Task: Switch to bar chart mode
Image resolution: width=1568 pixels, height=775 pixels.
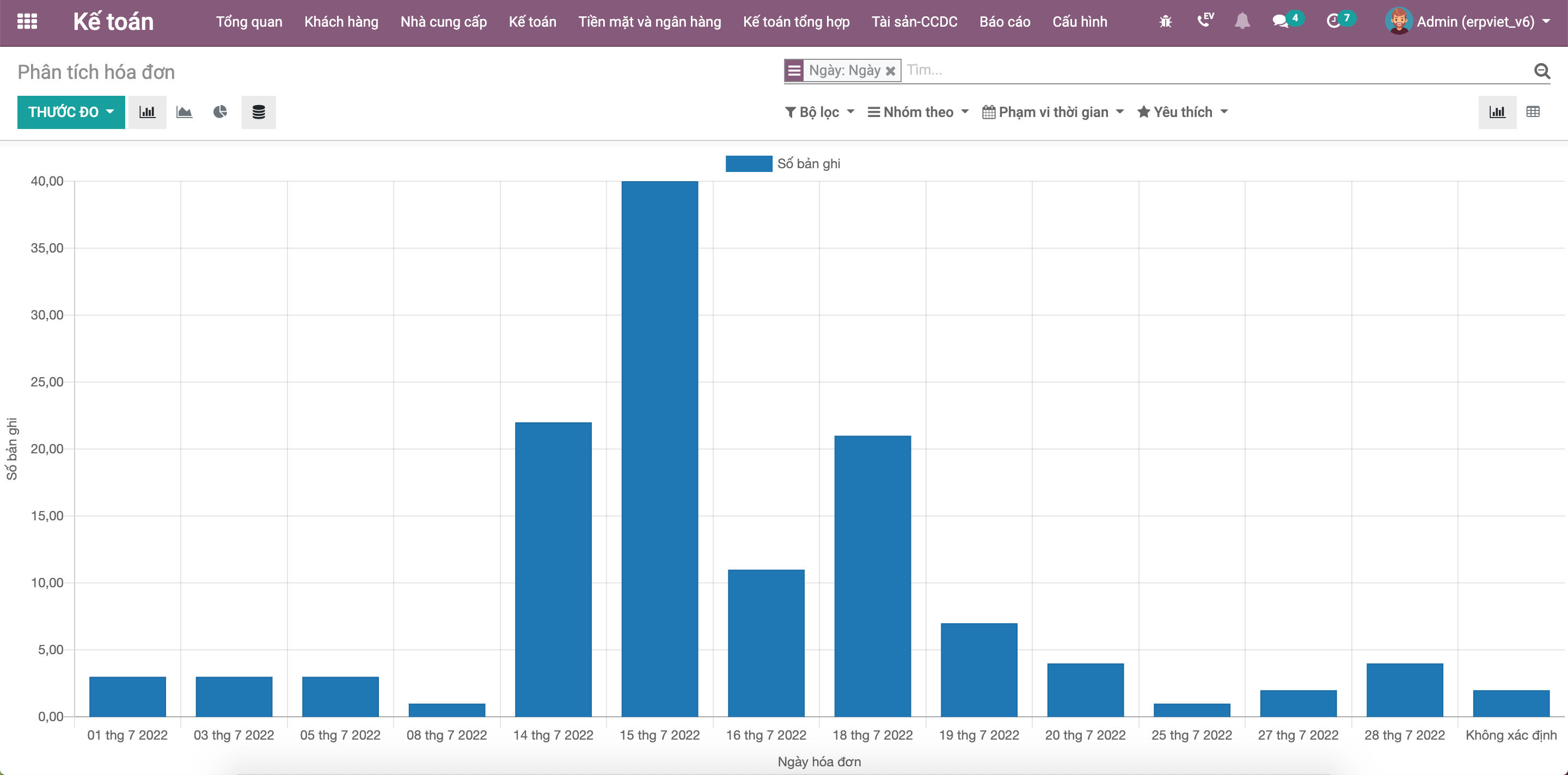Action: 148,112
